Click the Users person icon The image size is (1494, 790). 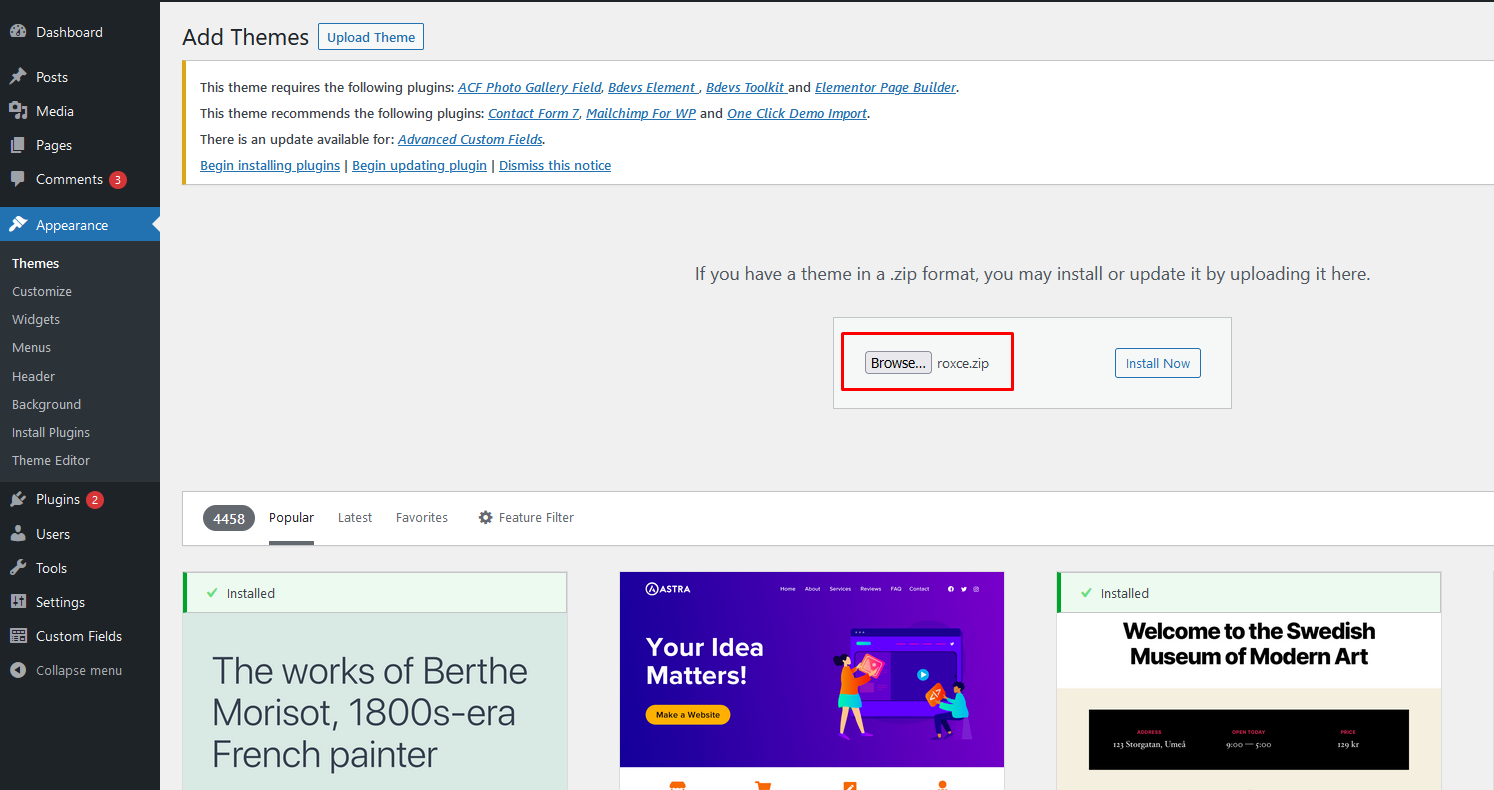pyautogui.click(x=18, y=534)
